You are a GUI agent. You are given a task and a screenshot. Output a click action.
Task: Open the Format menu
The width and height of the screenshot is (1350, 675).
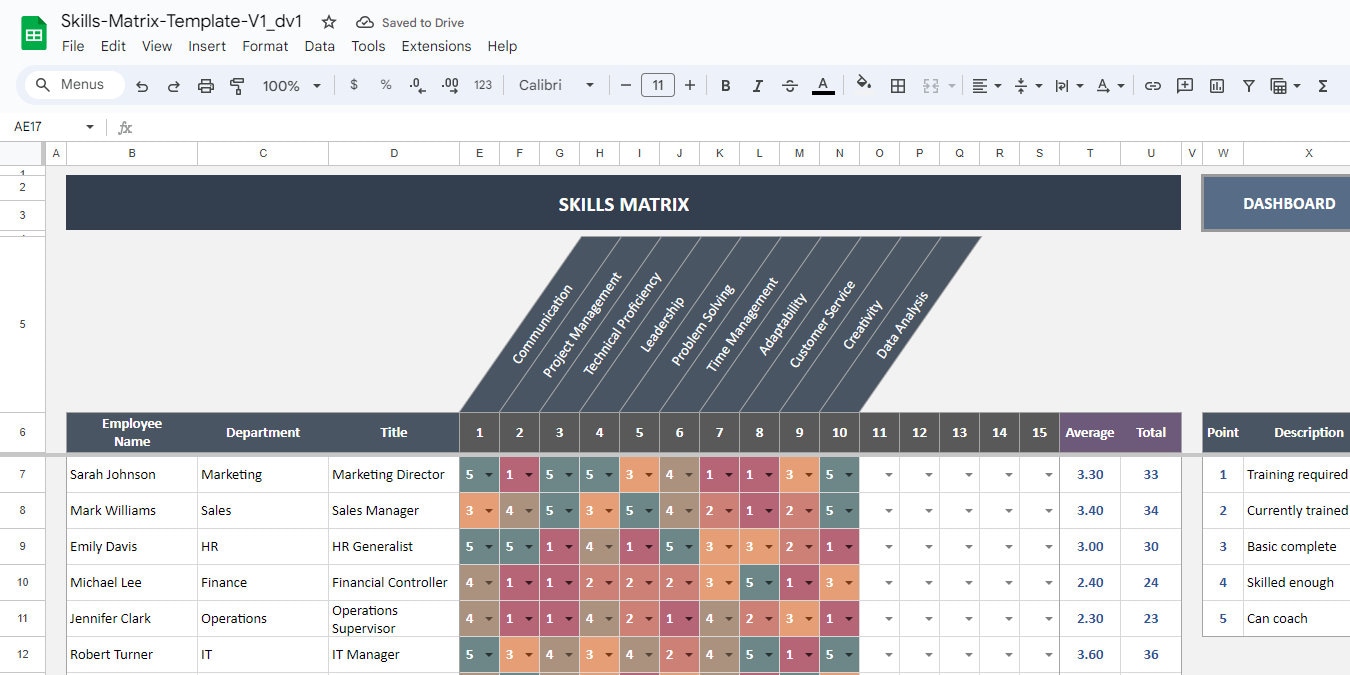pos(265,46)
